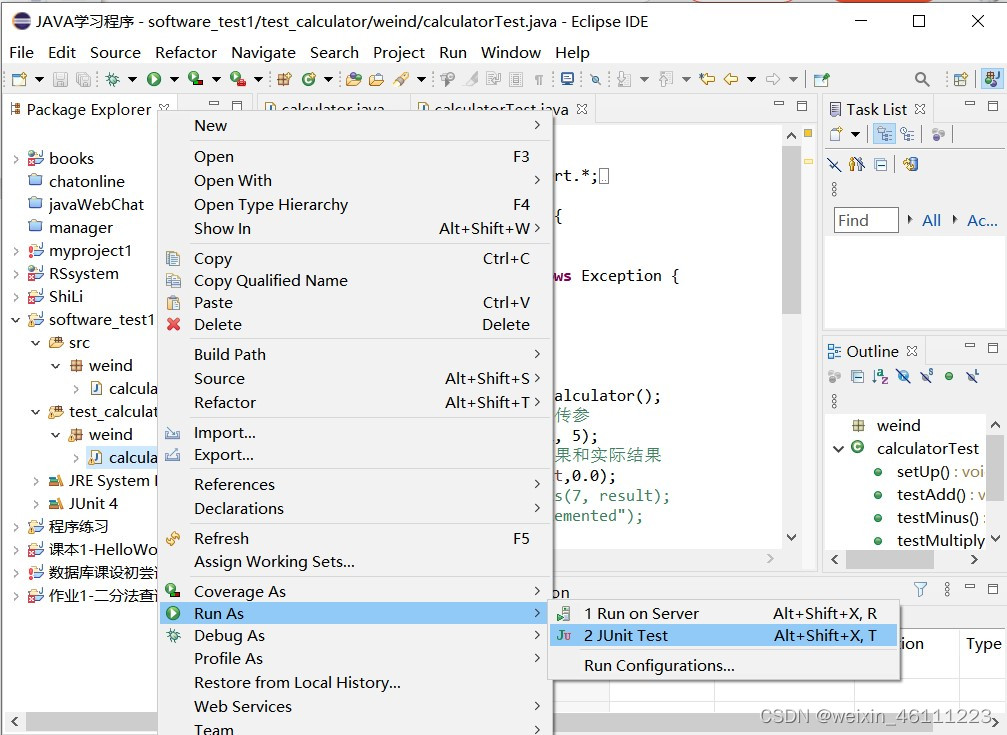Image resolution: width=1007 pixels, height=735 pixels.
Task: Select Copy Qualified Name in context menu
Action: click(x=355, y=281)
